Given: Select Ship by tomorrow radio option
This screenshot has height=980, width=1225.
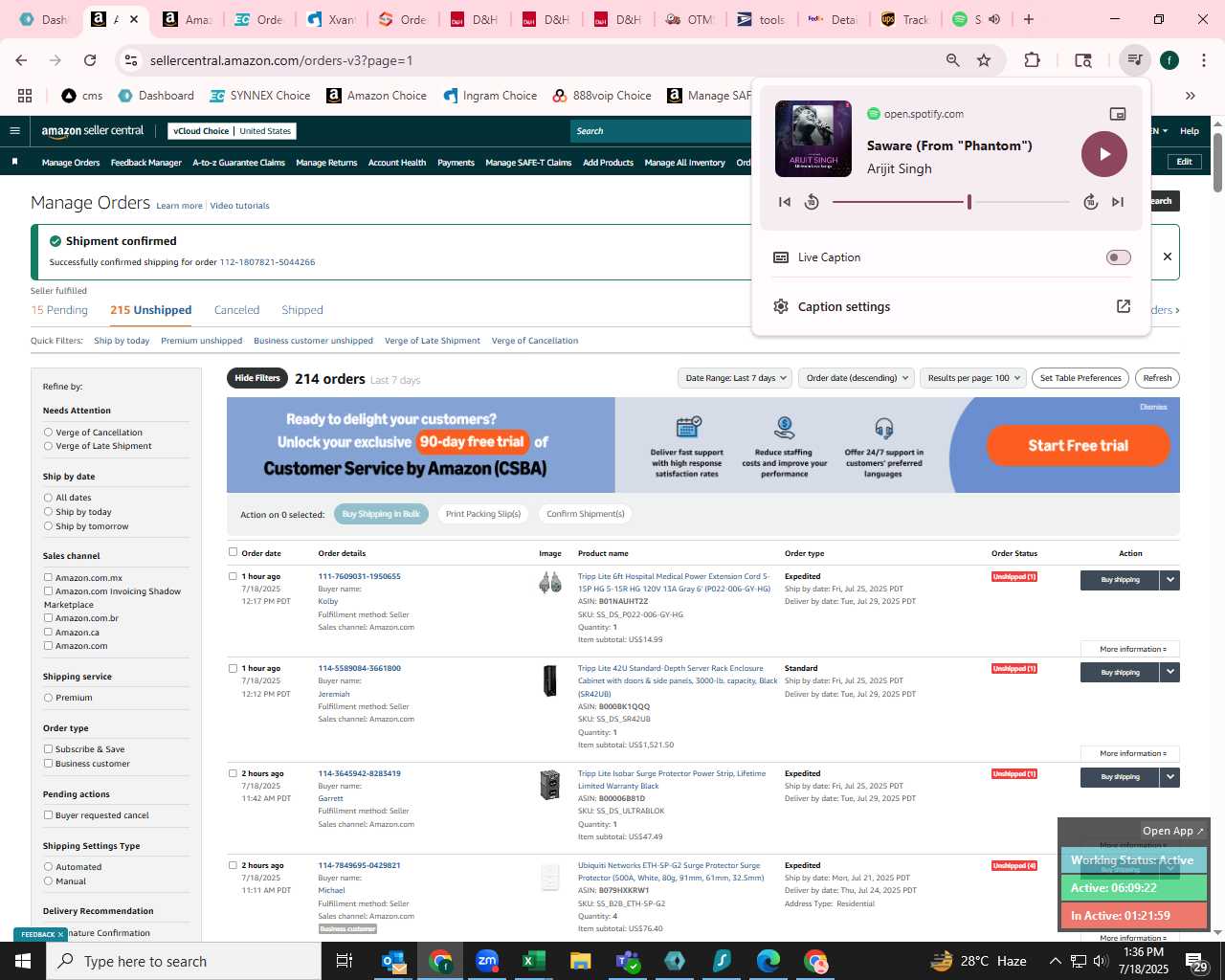Looking at the screenshot, I should pyautogui.click(x=48, y=526).
